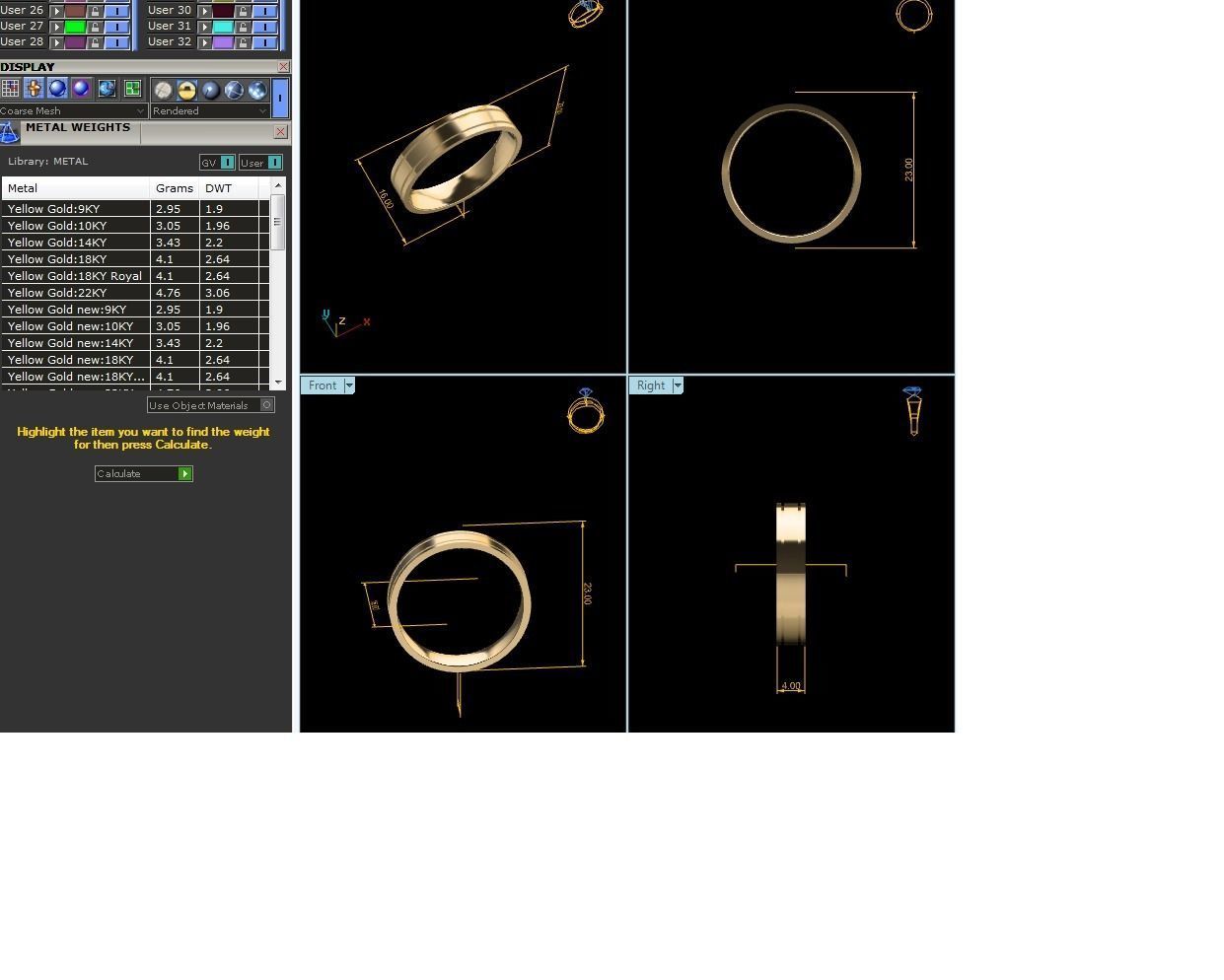Screen dimensions: 1224x980
Task: Unlock the User 28 layer lock icon
Action: [95, 42]
